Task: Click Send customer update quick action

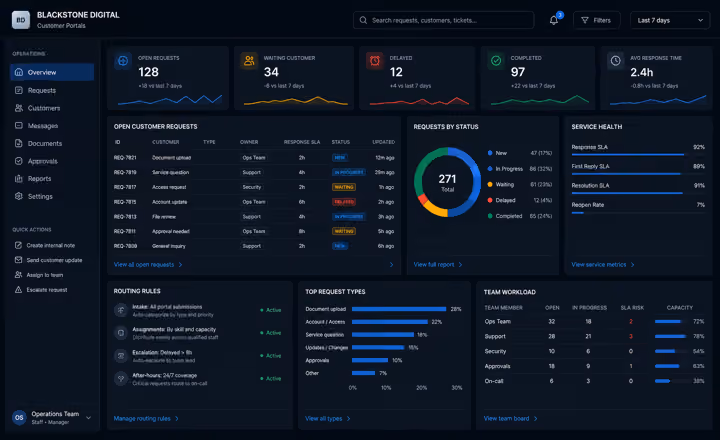Action: pyautogui.click(x=49, y=260)
